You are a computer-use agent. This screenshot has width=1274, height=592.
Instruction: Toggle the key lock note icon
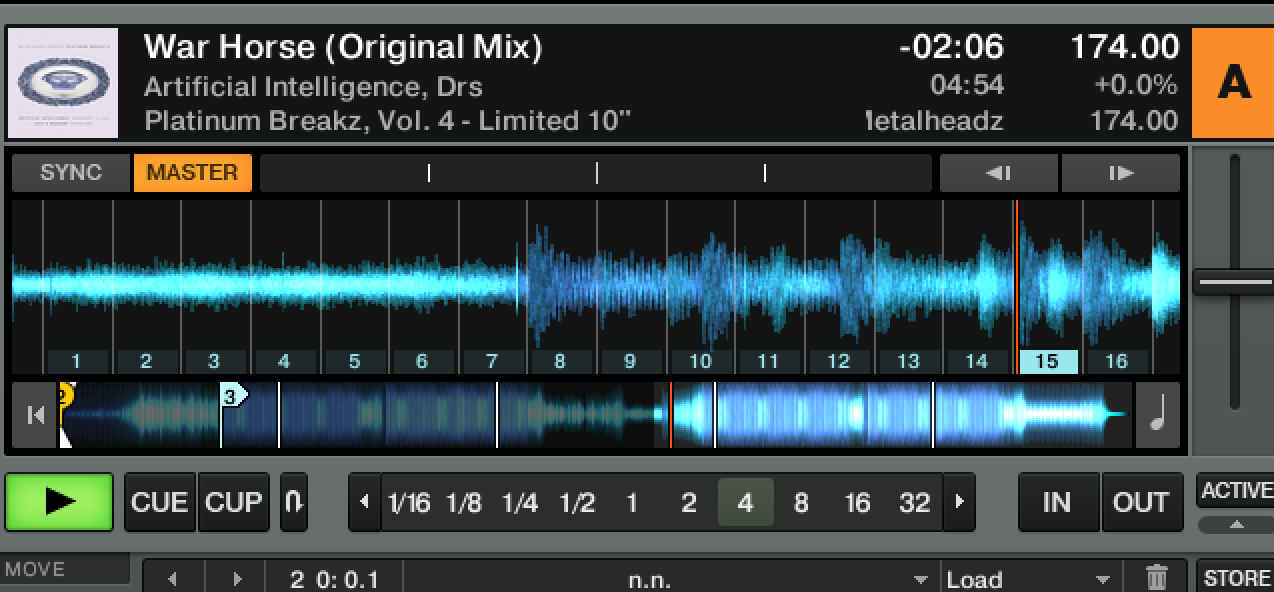[1157, 415]
